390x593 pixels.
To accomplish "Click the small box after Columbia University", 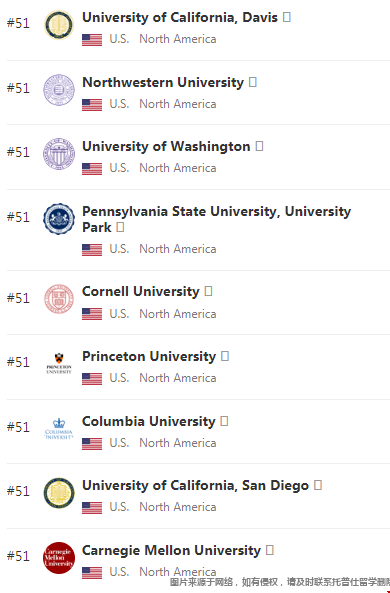I will click(224, 421).
